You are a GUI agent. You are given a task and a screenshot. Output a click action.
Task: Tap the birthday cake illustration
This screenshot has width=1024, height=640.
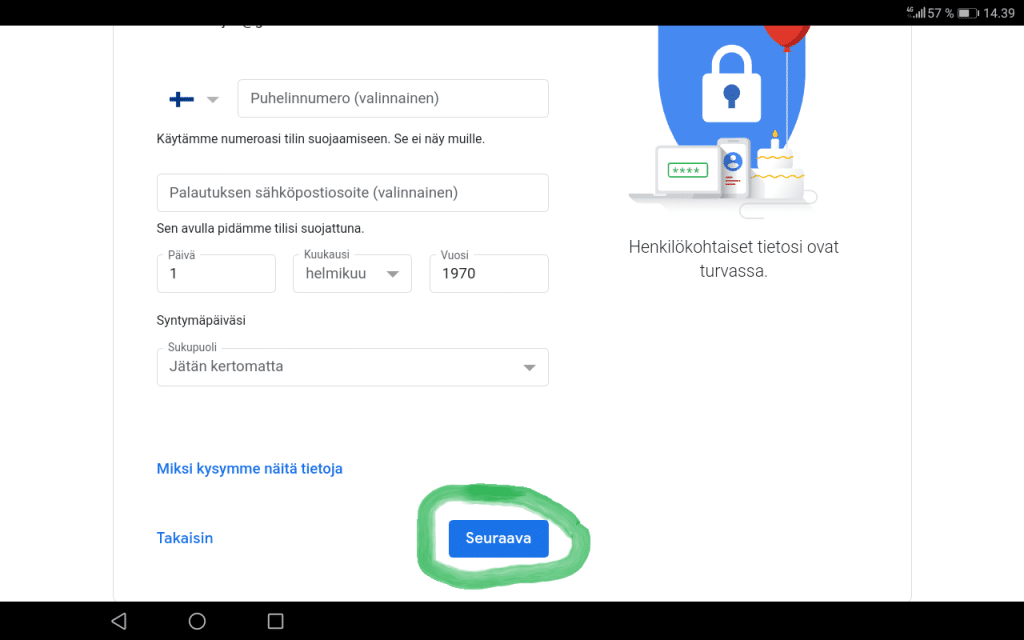coord(777,167)
